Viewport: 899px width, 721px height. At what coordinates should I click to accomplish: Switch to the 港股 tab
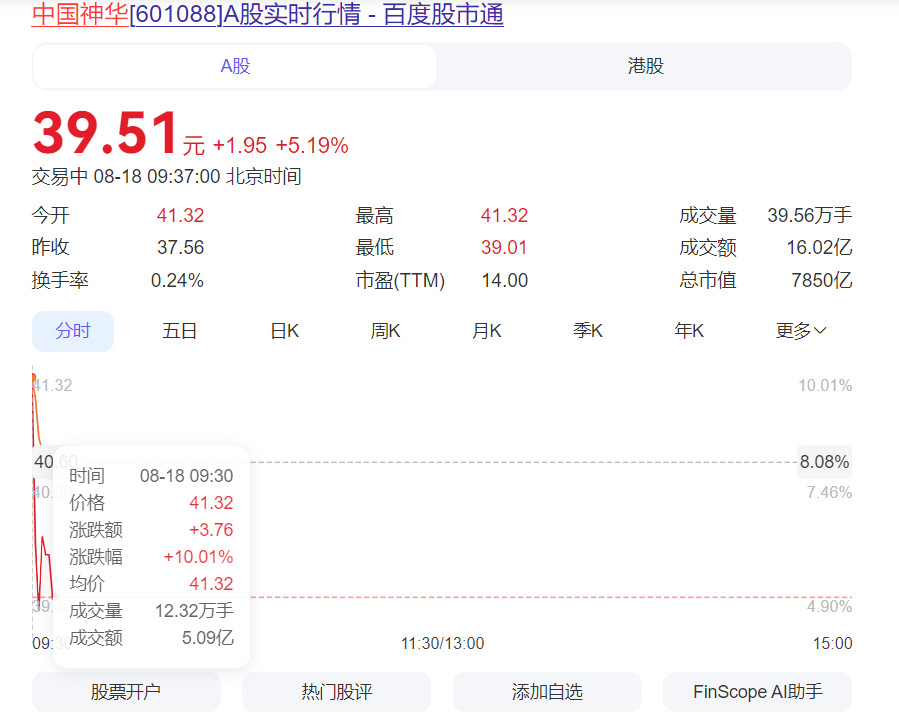(645, 66)
